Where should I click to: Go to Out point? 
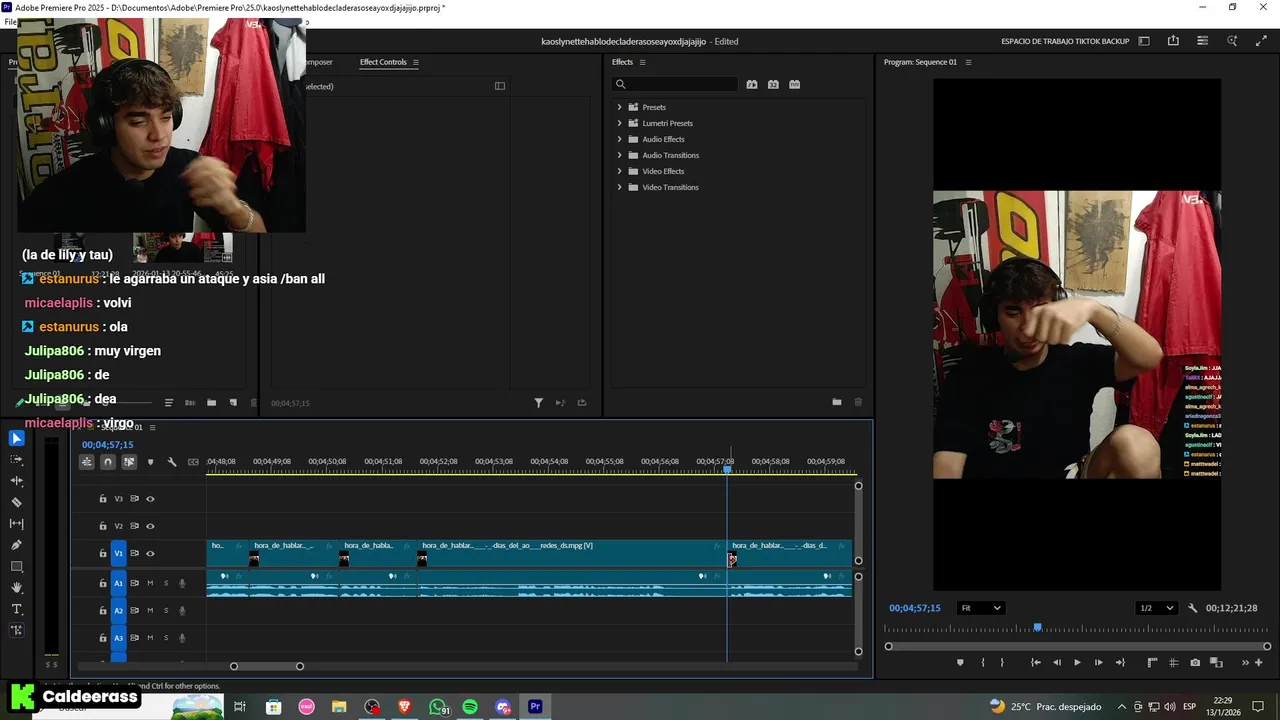tap(1120, 662)
